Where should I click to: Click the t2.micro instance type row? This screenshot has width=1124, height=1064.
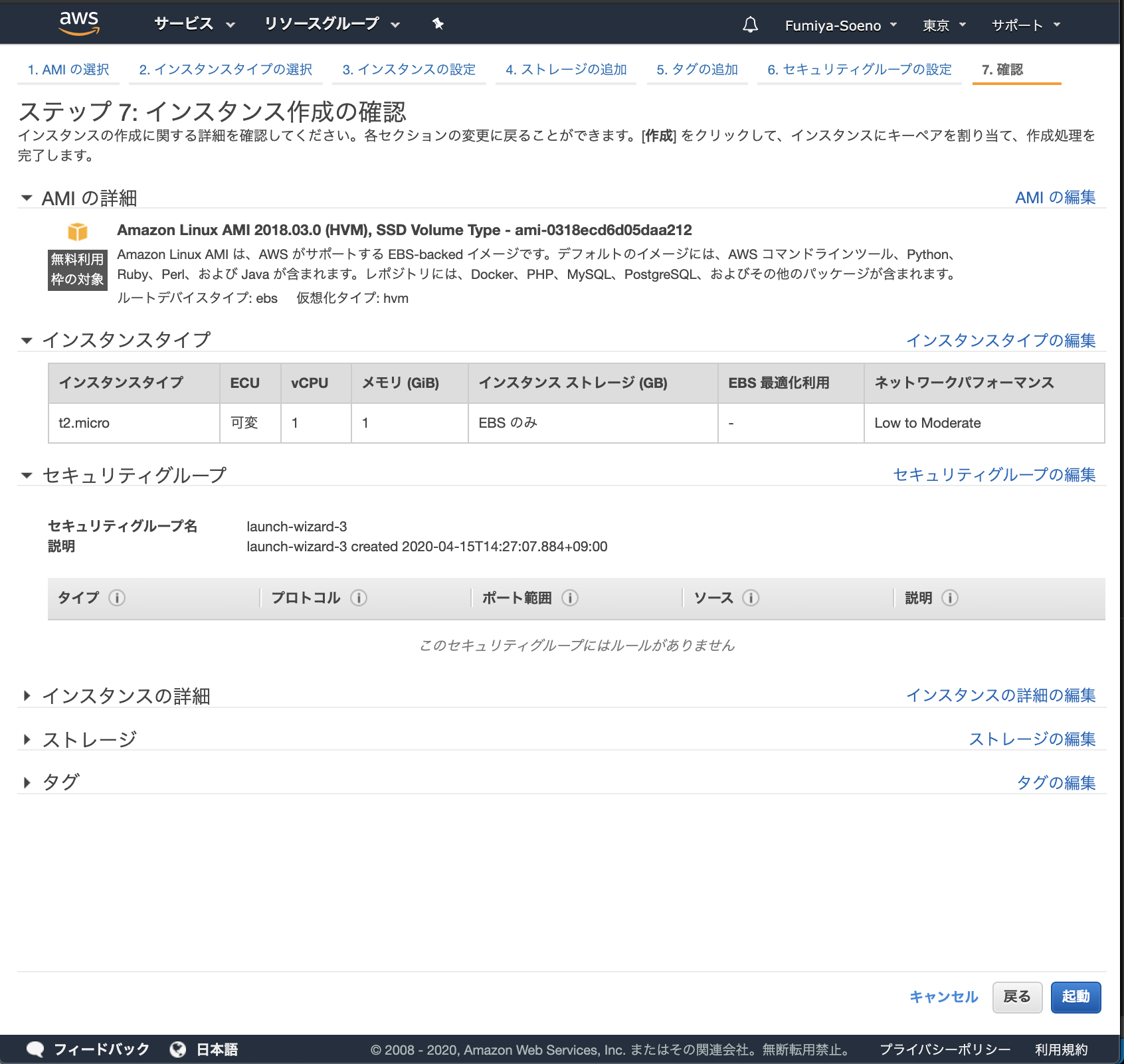point(84,422)
